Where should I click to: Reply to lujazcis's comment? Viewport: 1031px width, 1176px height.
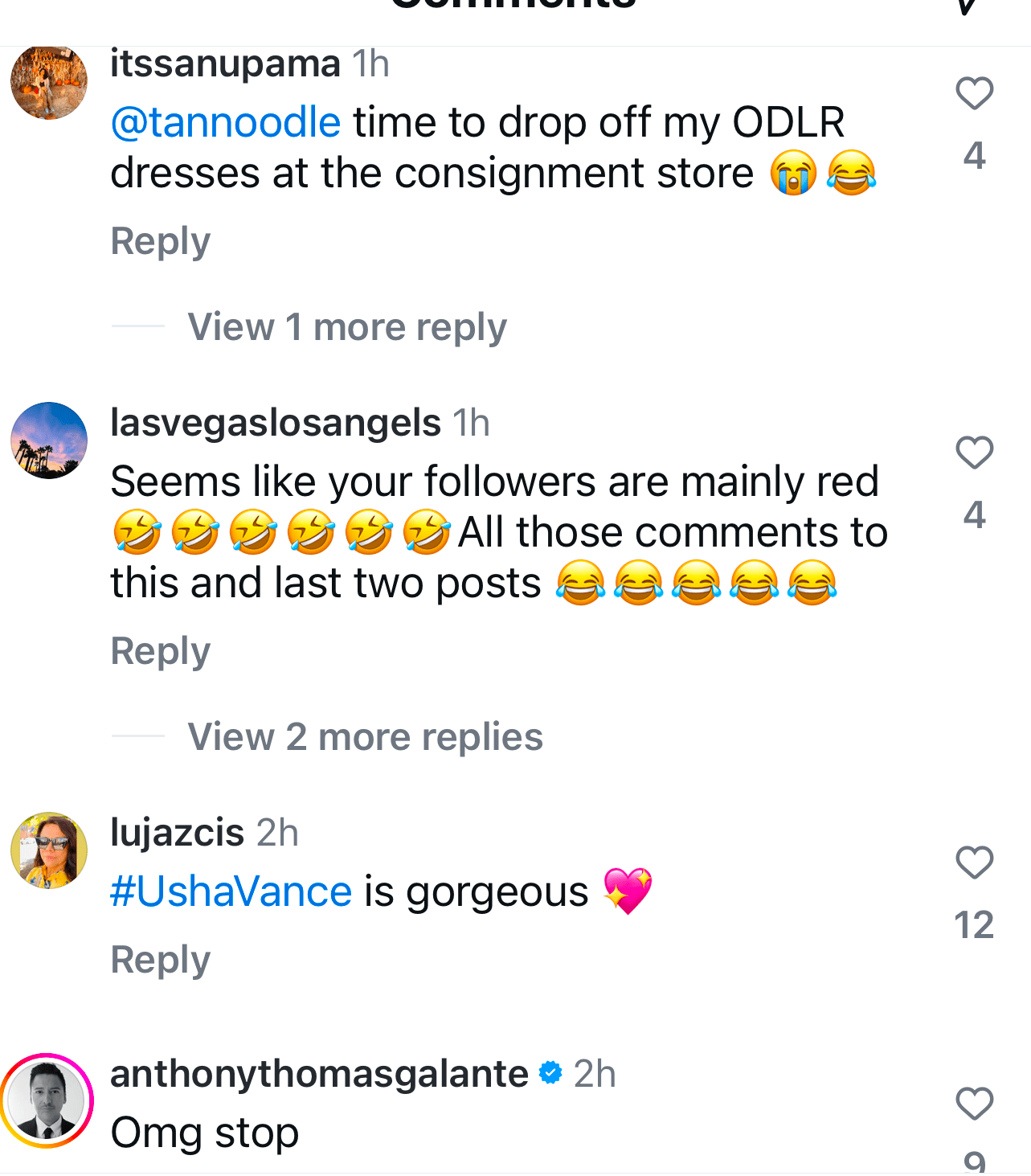pos(160,960)
